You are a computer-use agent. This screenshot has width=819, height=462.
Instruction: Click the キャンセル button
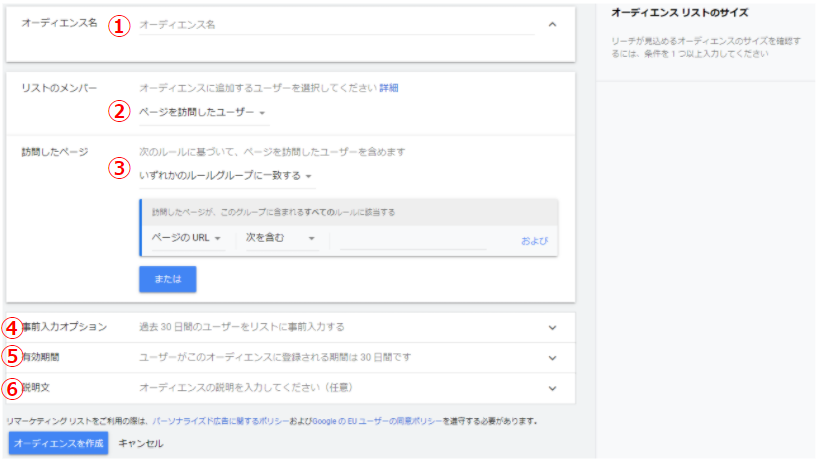141,443
